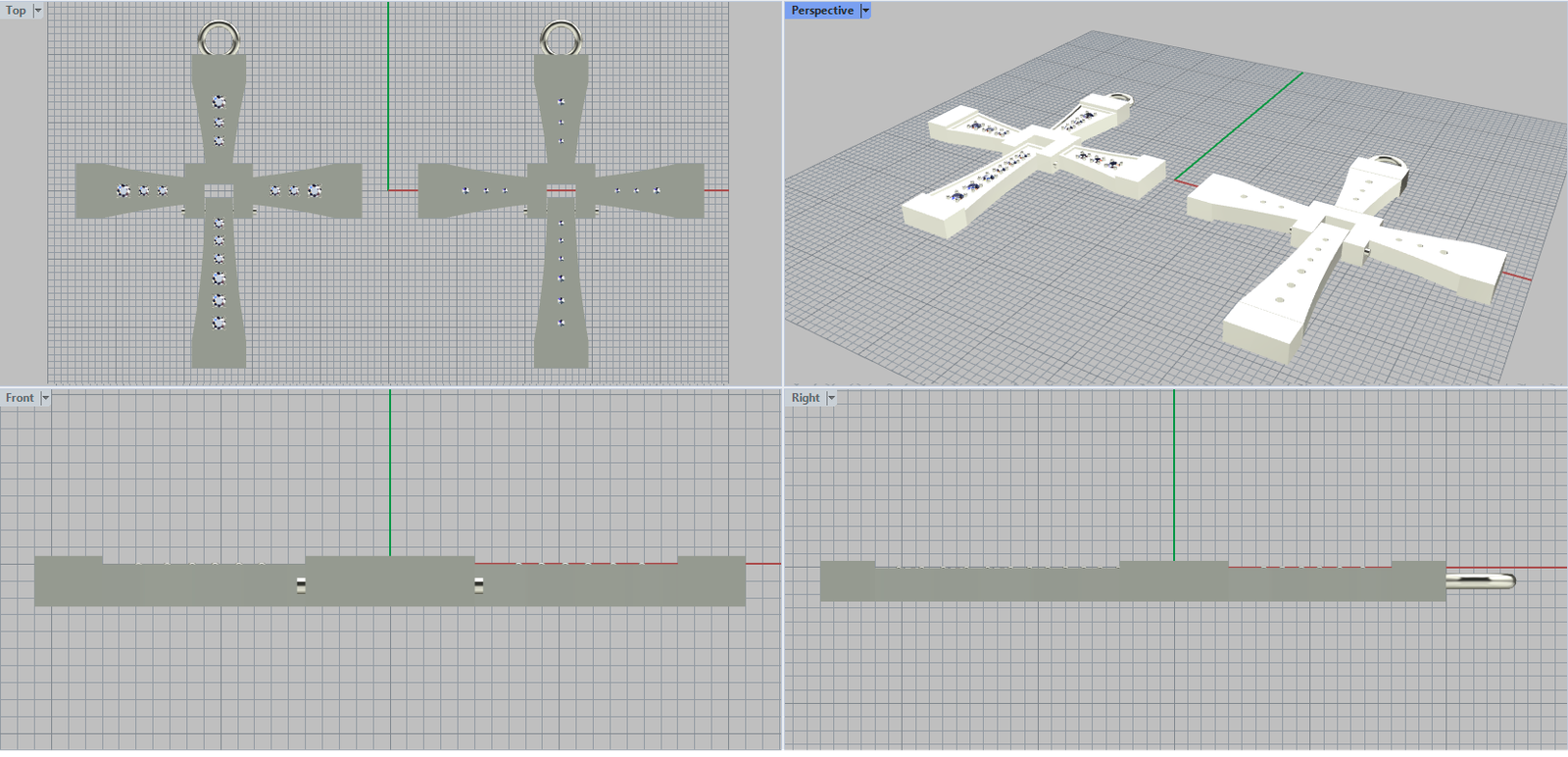
Task: Open the Perspective viewport dropdown arrow
Action: click(x=865, y=11)
